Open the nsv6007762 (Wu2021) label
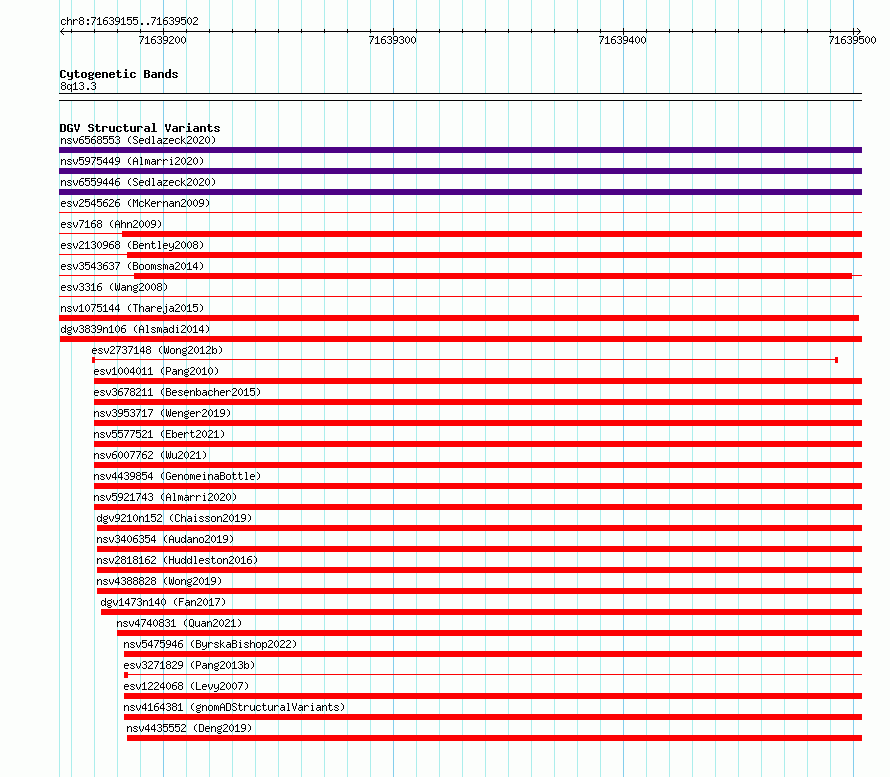 pyautogui.click(x=150, y=455)
